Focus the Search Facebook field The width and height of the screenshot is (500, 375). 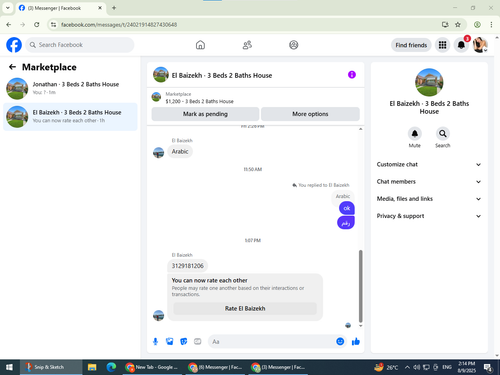click(80, 45)
